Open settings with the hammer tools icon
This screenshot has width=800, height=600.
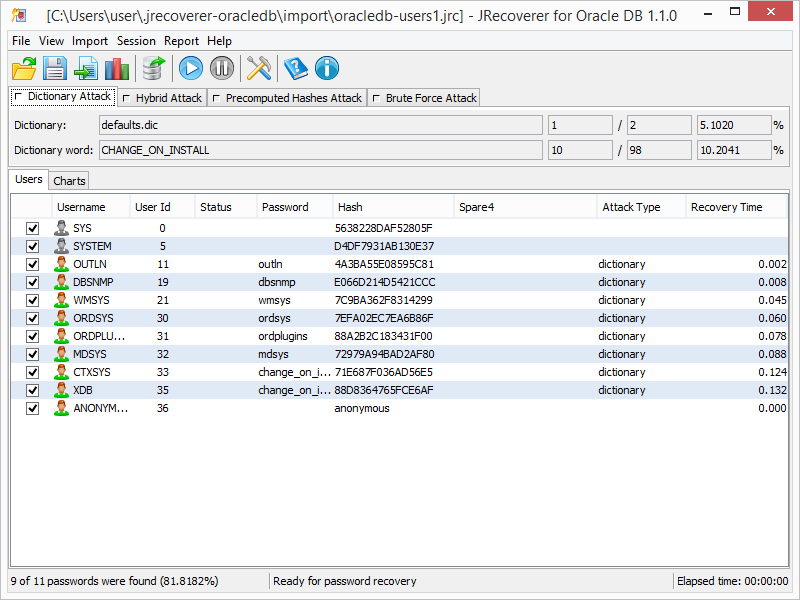point(259,68)
